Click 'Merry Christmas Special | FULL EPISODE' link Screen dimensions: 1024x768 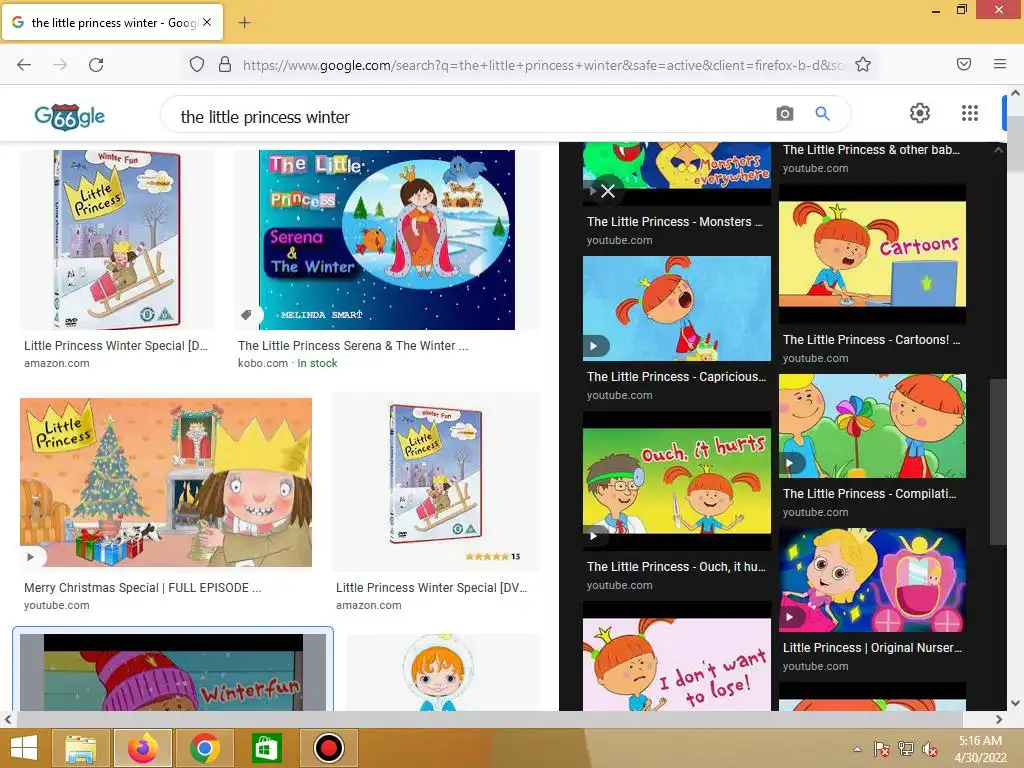(x=142, y=588)
